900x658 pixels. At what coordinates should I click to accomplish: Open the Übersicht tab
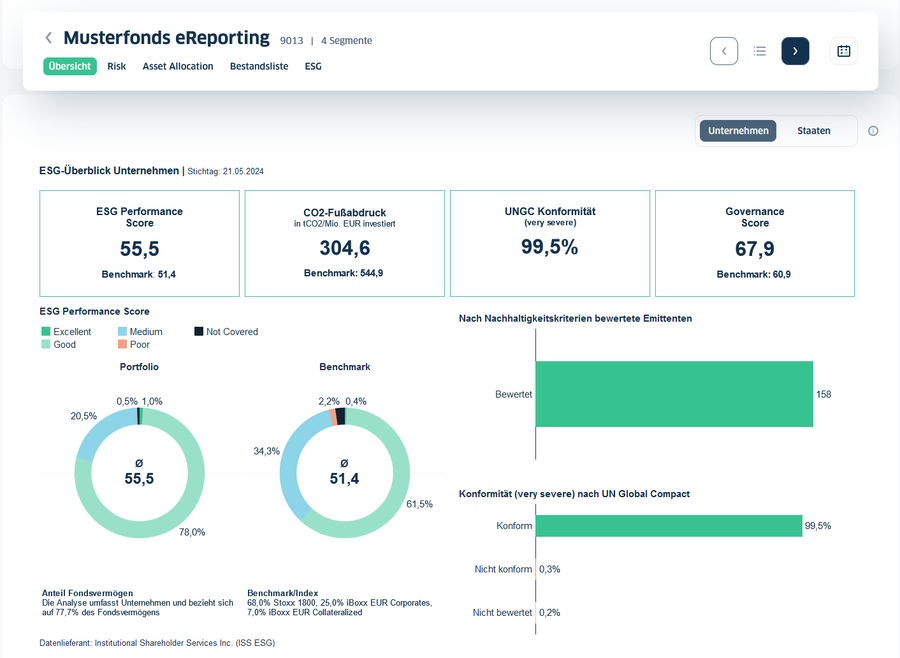pyautogui.click(x=70, y=67)
